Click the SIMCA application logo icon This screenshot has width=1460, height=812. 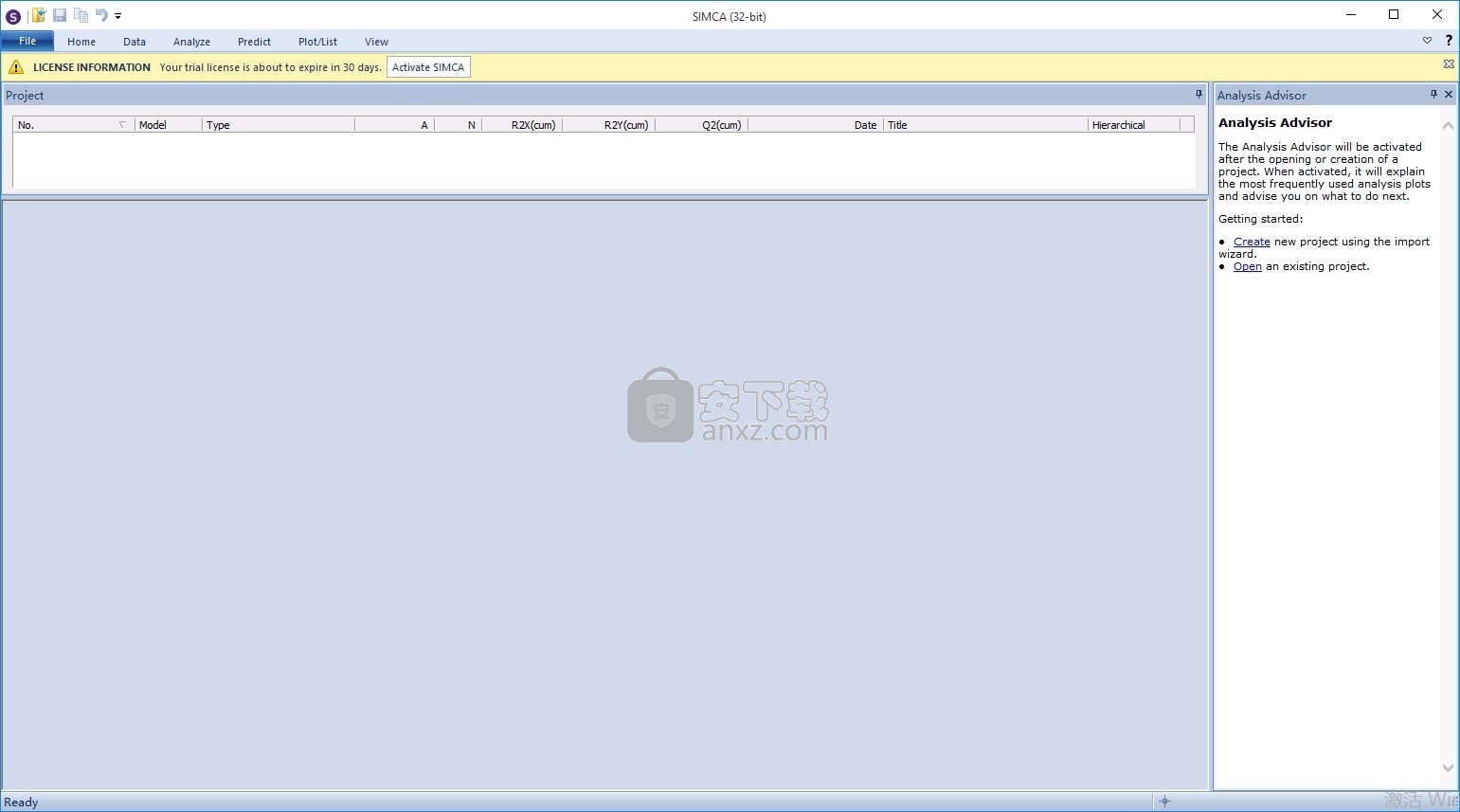[x=13, y=16]
